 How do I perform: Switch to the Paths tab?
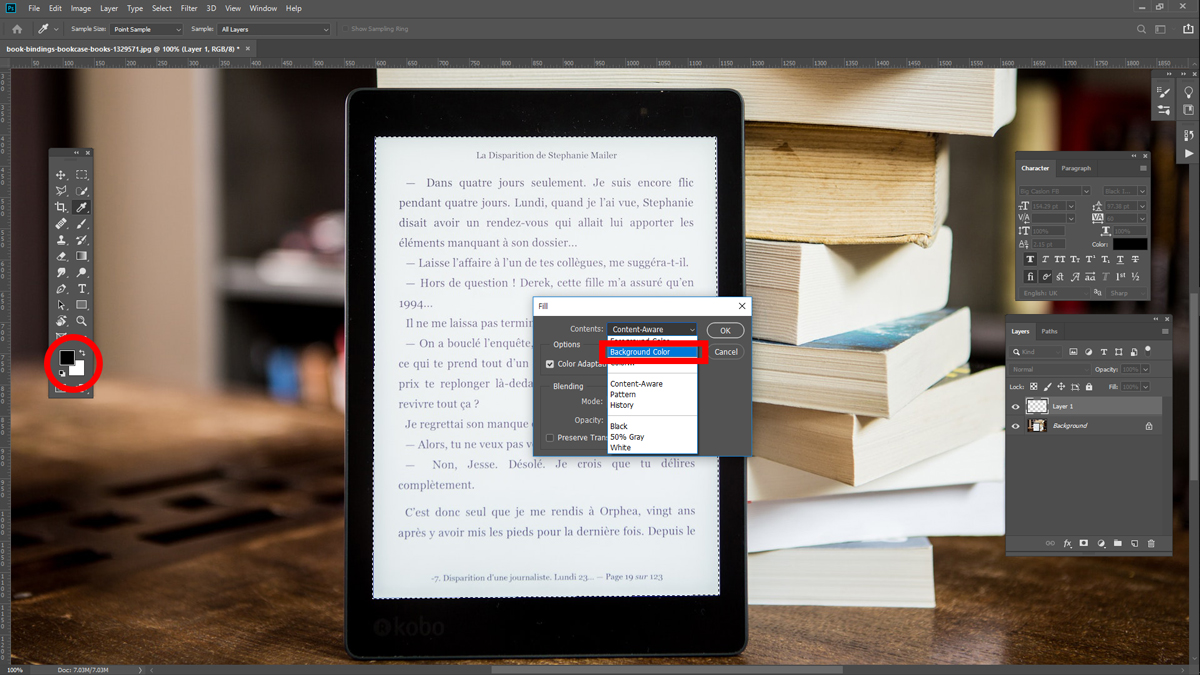pos(1049,331)
